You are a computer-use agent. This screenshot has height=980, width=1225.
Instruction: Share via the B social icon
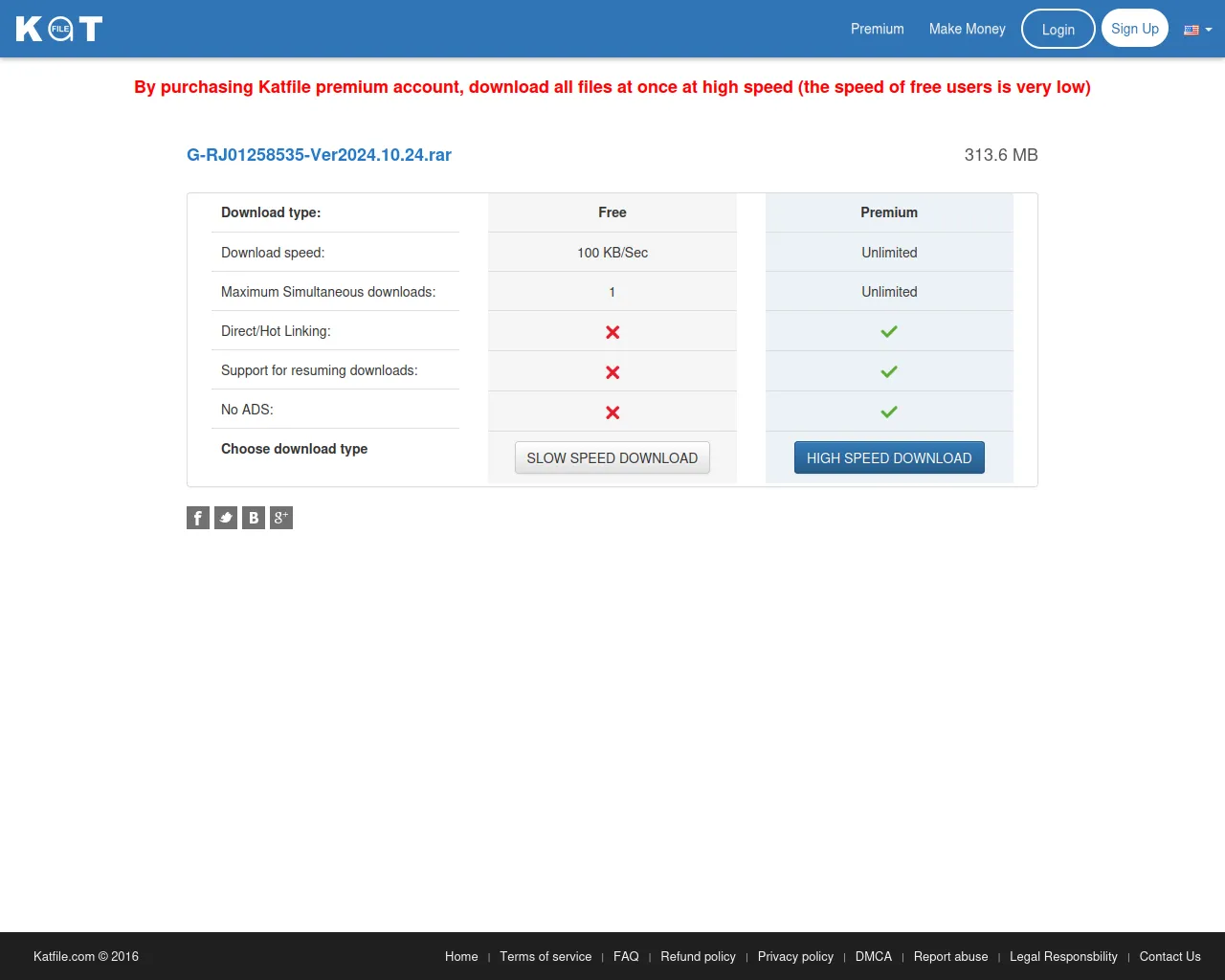tap(254, 518)
